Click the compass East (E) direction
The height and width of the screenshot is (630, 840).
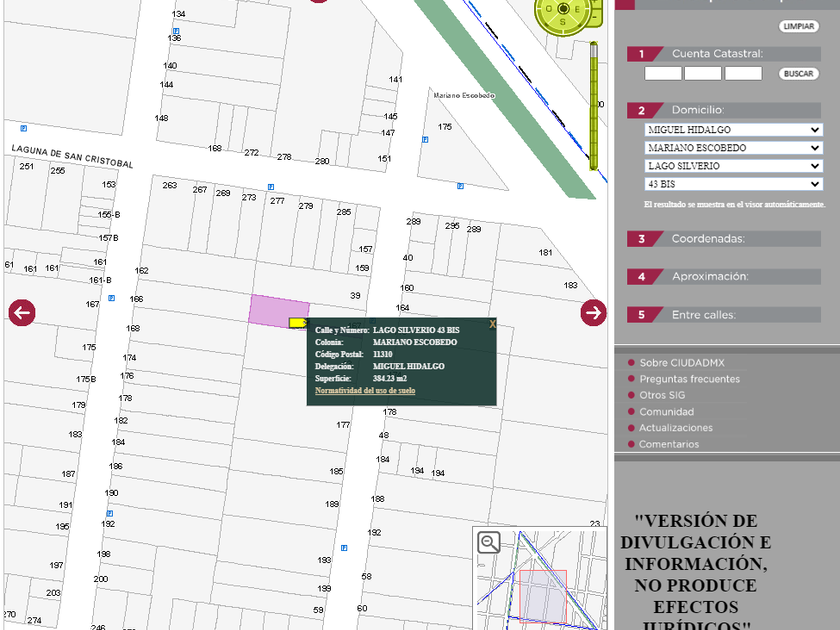coord(577,8)
